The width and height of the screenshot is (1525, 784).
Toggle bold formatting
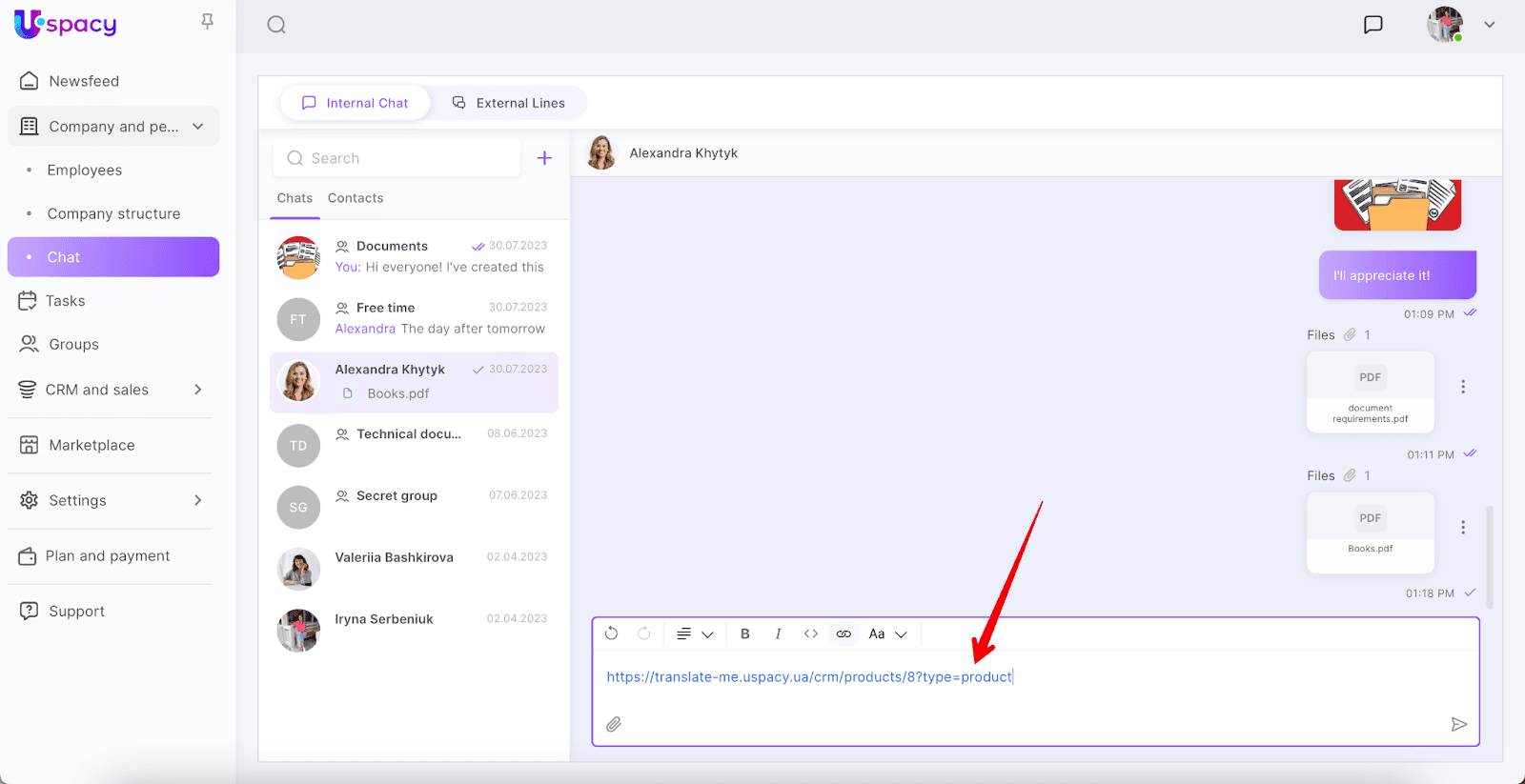tap(745, 634)
